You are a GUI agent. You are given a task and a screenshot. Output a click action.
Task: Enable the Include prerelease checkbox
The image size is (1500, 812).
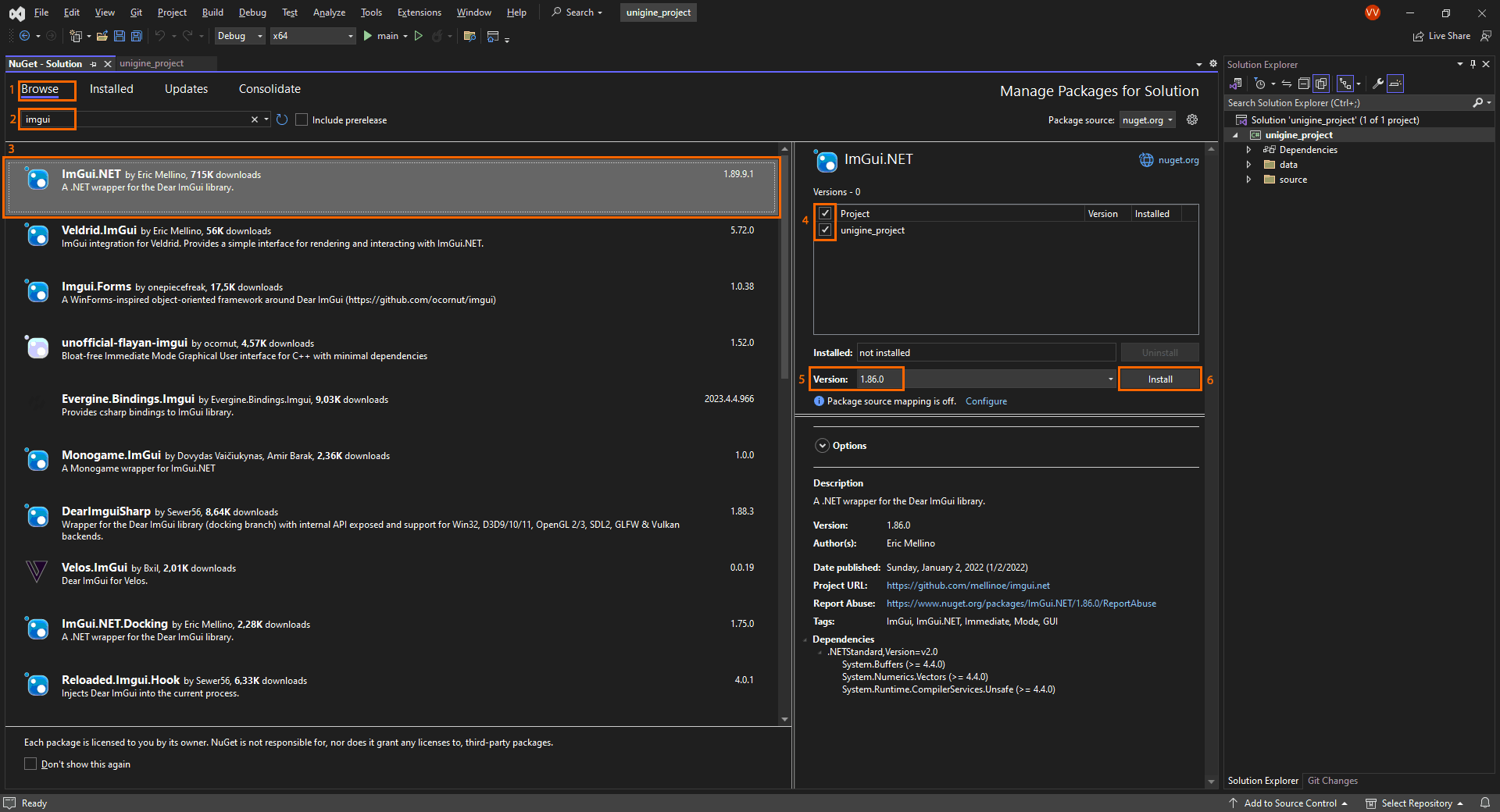click(x=302, y=119)
